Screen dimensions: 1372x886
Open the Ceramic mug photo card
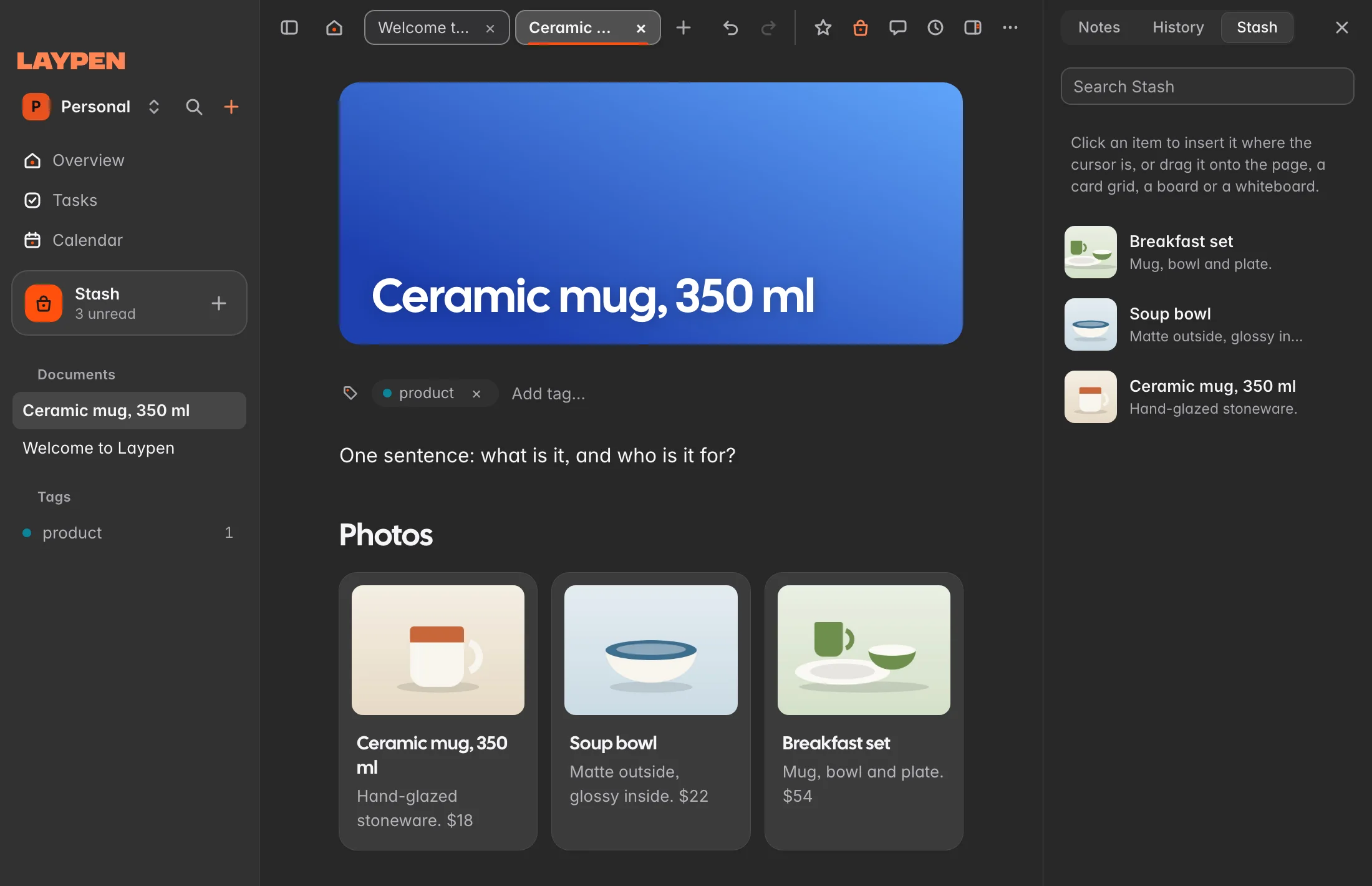(x=438, y=711)
